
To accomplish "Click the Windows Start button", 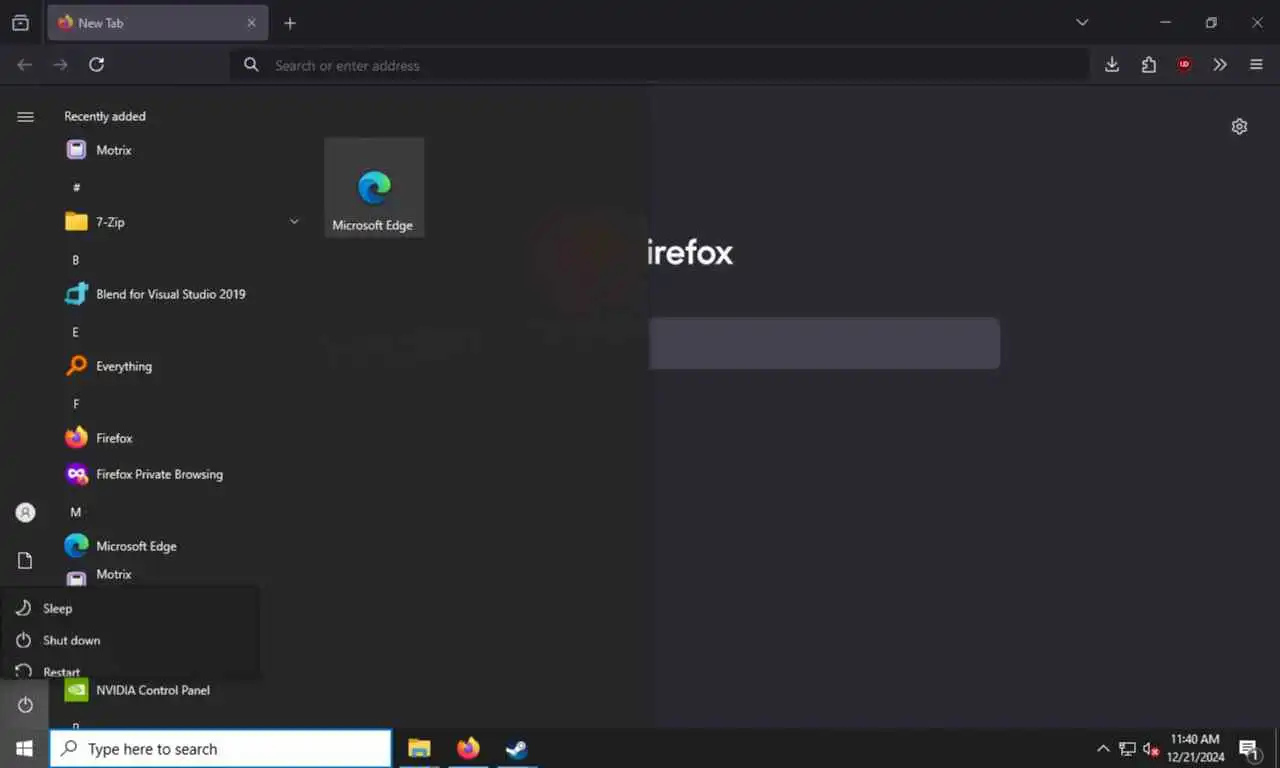I will (x=24, y=748).
